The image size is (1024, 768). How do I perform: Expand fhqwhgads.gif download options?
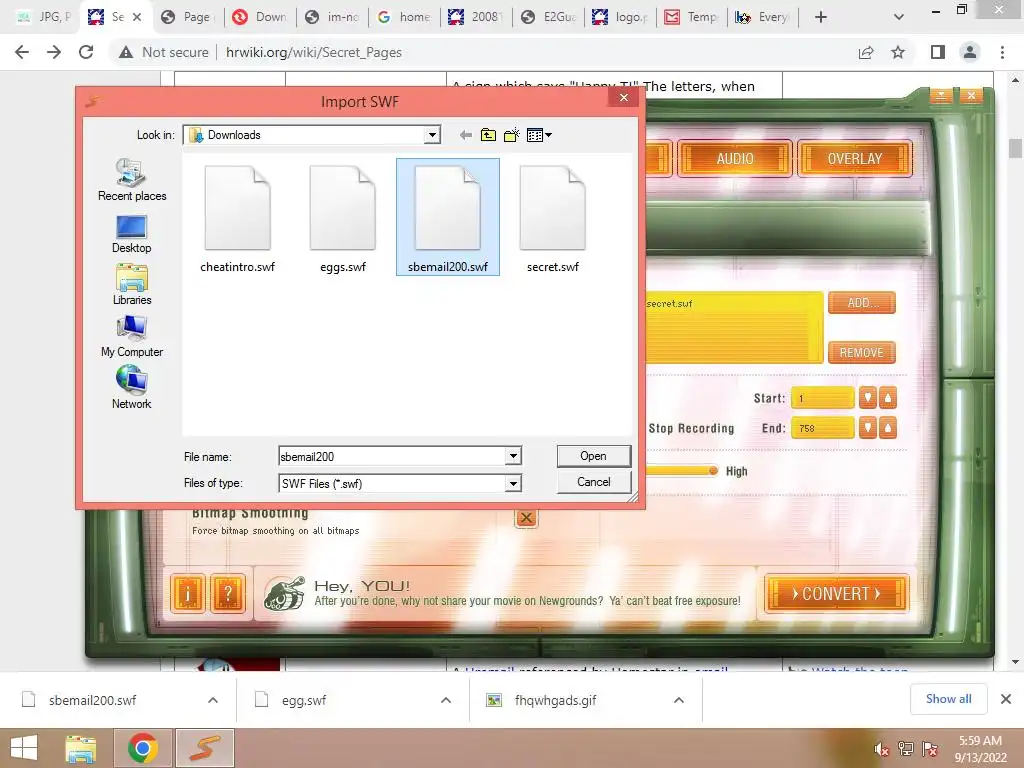(679, 700)
